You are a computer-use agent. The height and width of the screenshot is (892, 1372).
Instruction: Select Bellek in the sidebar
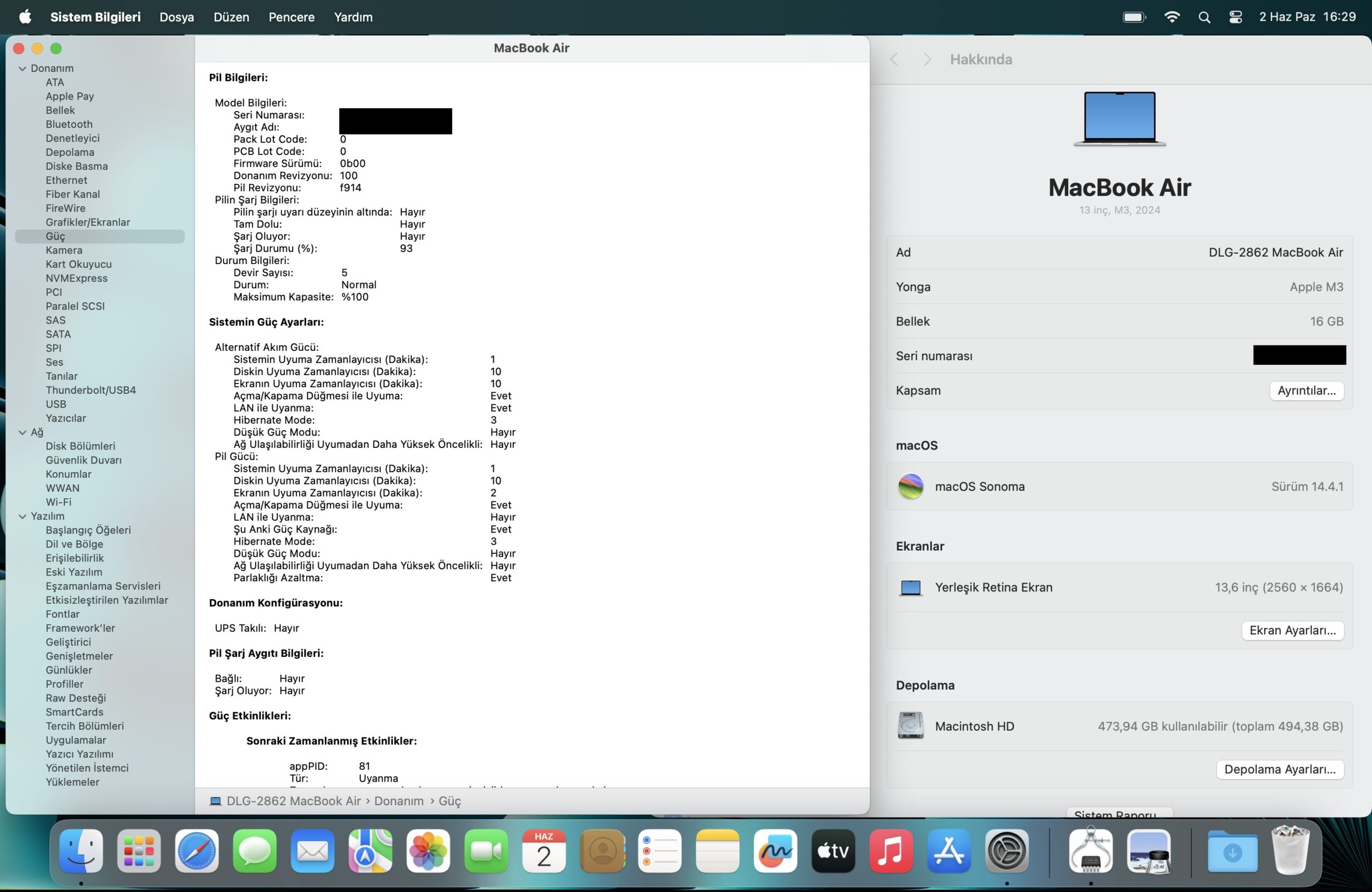click(x=60, y=110)
